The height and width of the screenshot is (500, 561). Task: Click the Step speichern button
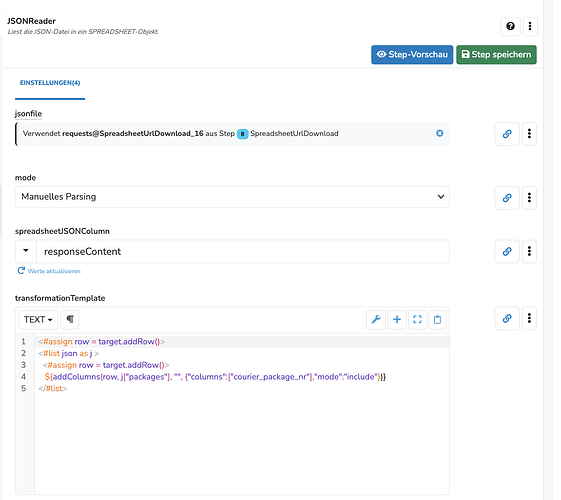[x=496, y=55]
